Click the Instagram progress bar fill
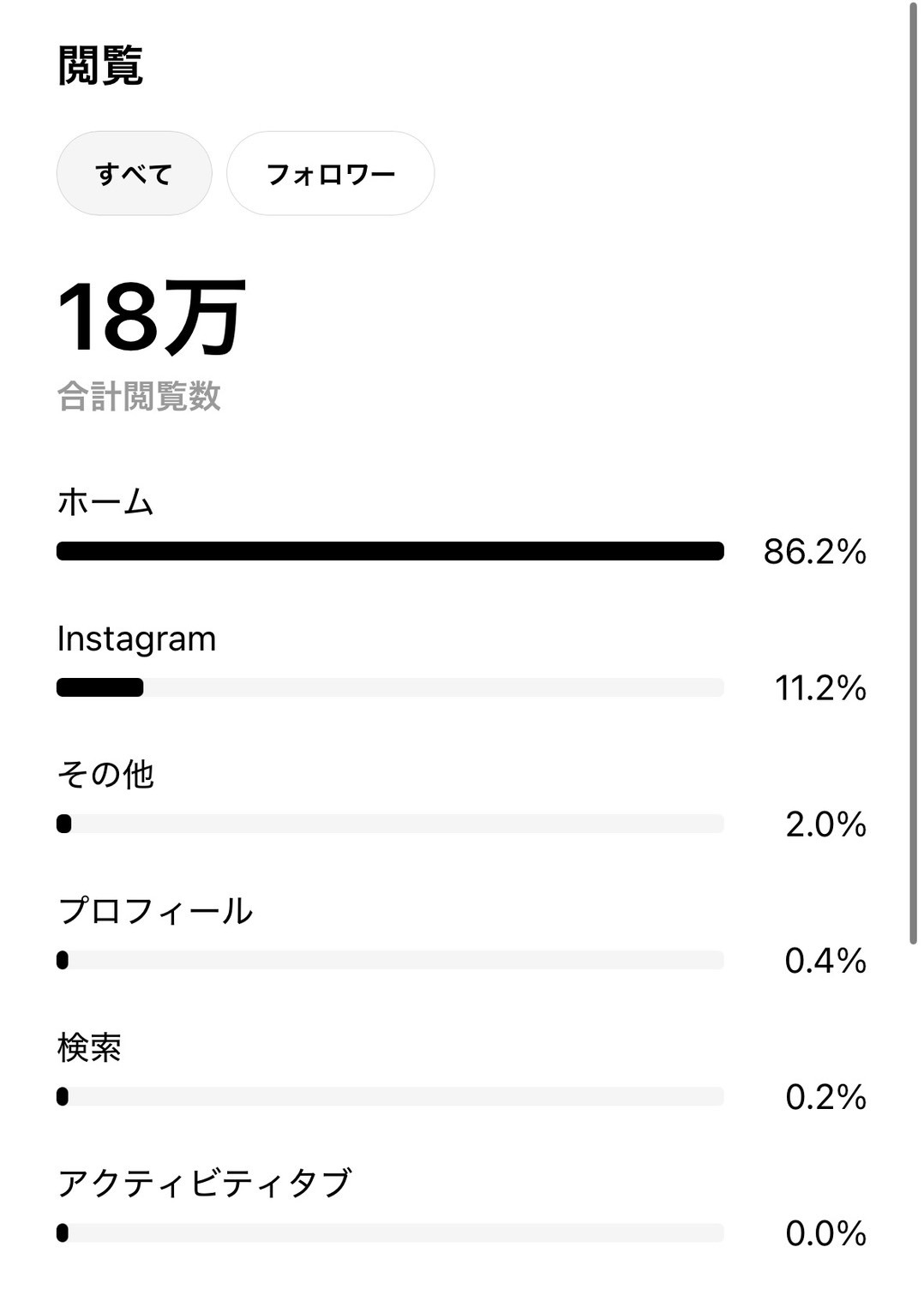This screenshot has width=924, height=1301. [x=100, y=687]
